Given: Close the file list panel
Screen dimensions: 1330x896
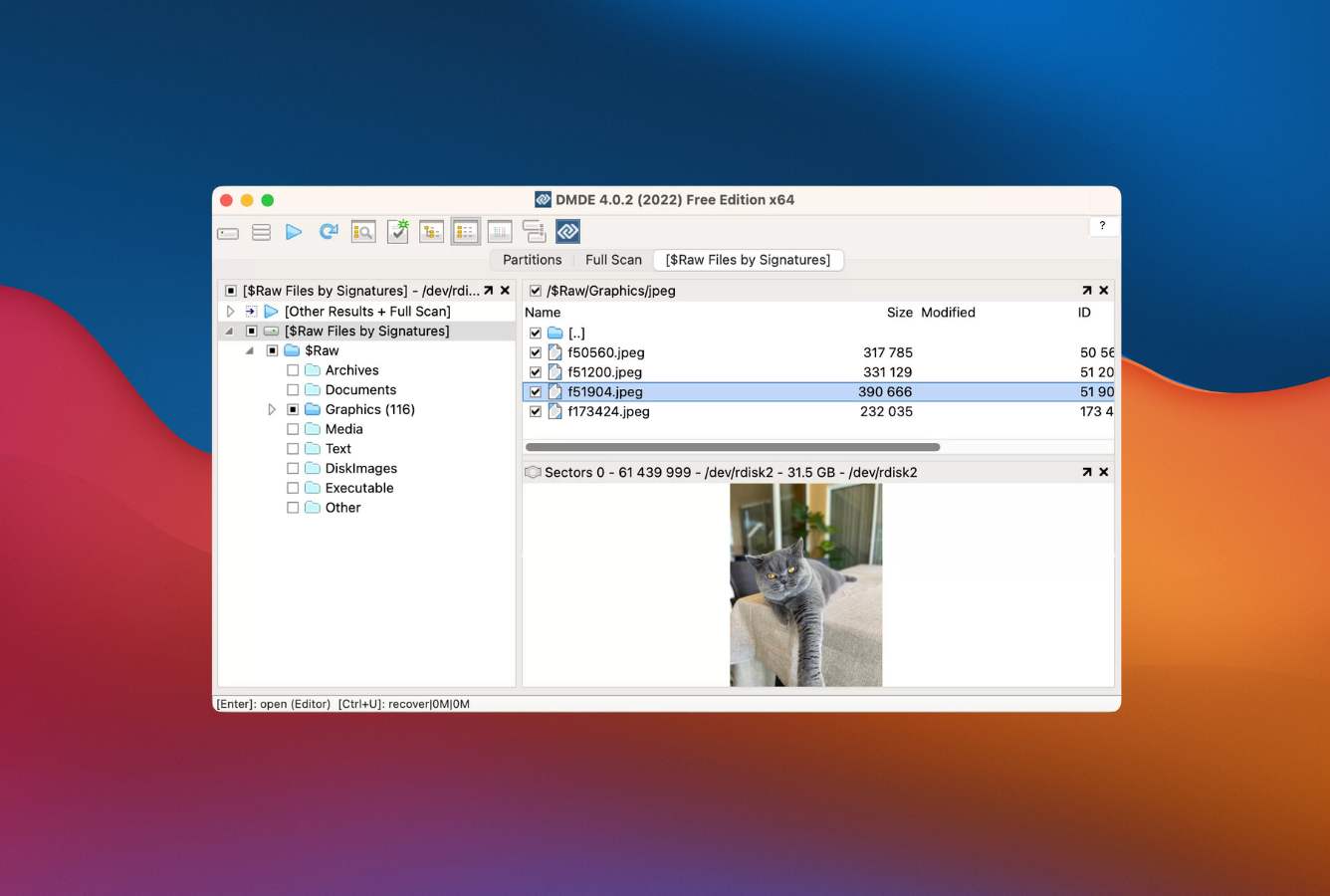Looking at the screenshot, I should [x=1103, y=291].
